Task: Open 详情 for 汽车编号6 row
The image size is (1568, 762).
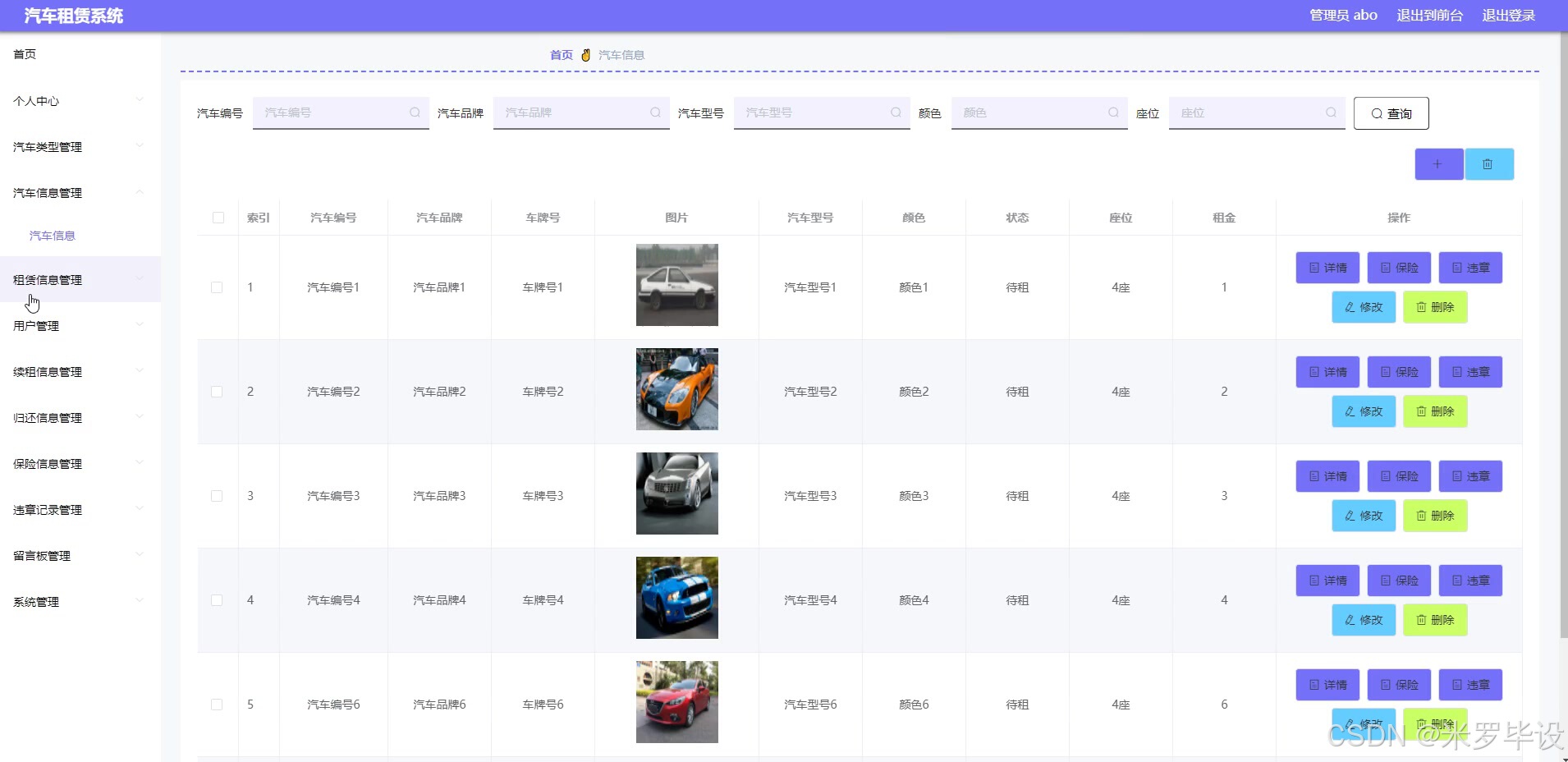Action: (1327, 685)
